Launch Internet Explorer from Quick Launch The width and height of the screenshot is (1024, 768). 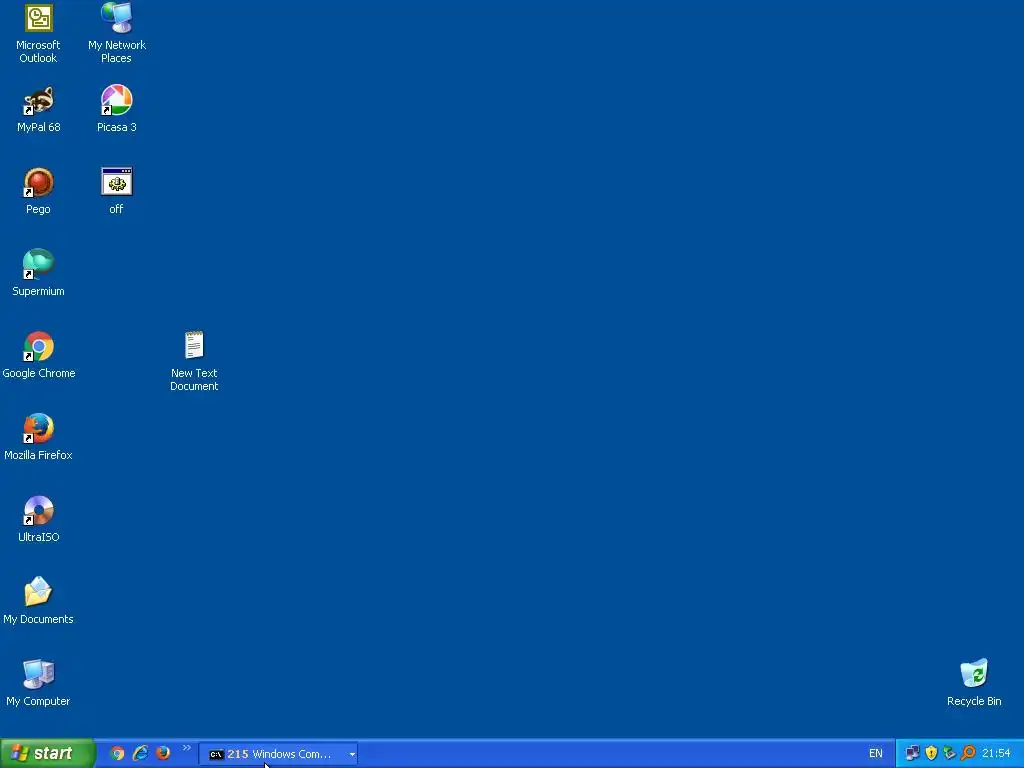(140, 754)
